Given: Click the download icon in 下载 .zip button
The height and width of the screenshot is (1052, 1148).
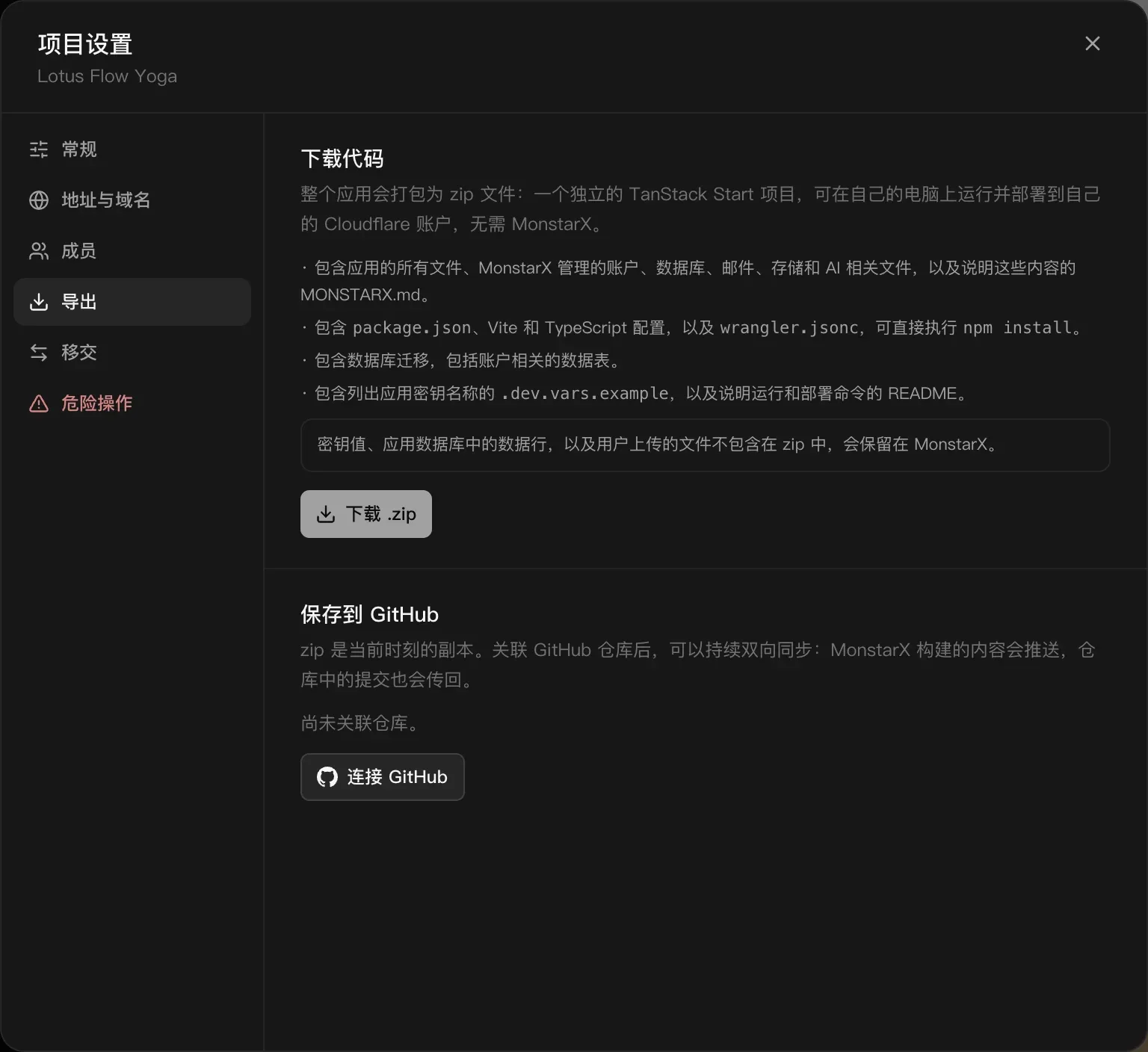Looking at the screenshot, I should 326,514.
